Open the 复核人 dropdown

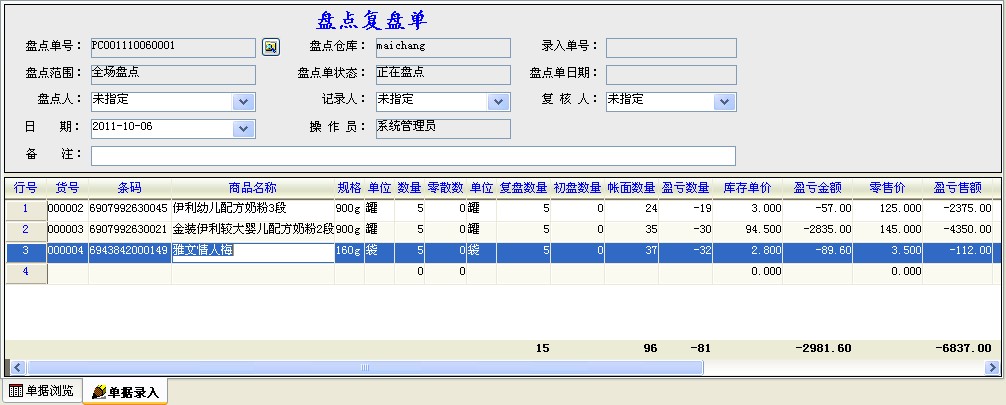click(725, 102)
